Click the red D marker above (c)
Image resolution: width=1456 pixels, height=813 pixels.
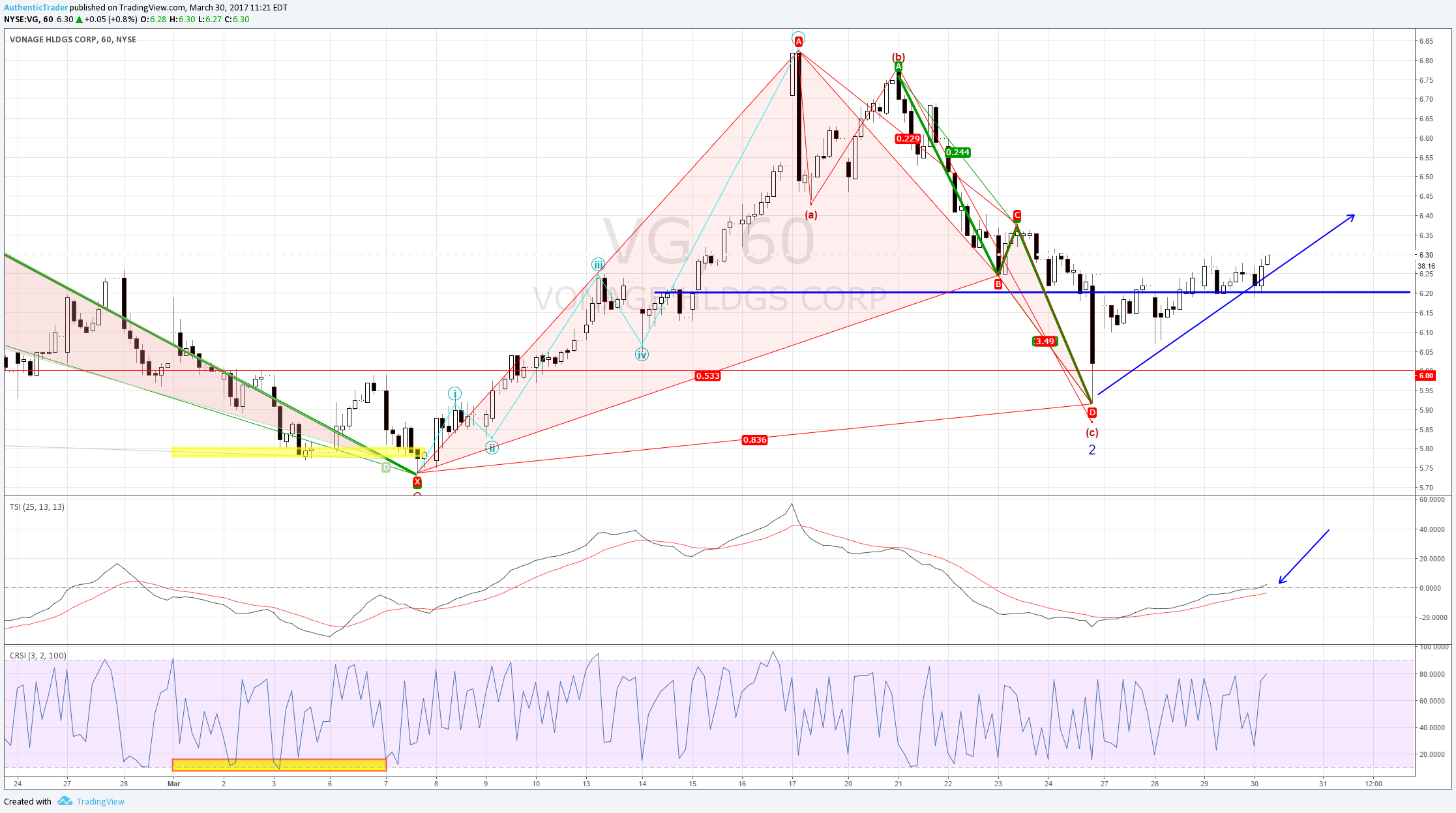click(x=1092, y=413)
